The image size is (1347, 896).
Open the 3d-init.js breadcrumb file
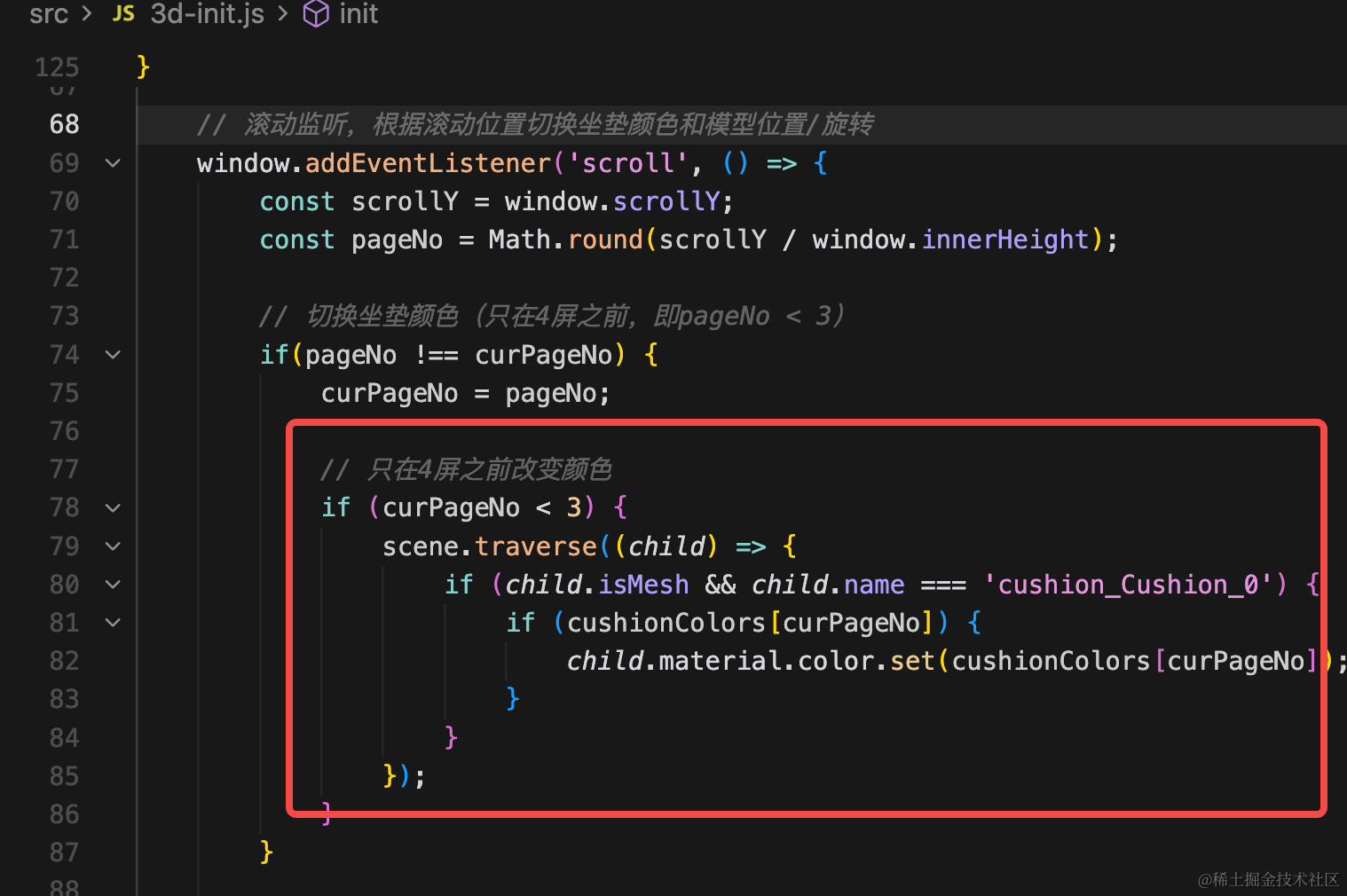[x=208, y=13]
